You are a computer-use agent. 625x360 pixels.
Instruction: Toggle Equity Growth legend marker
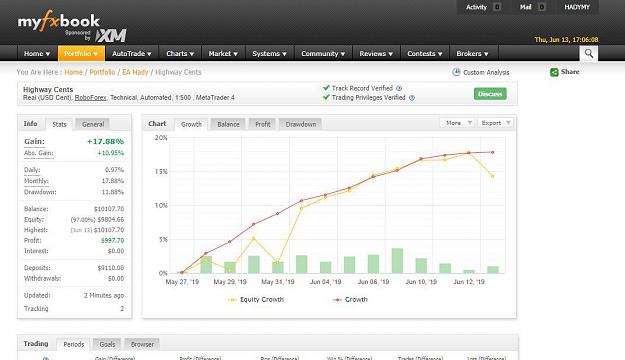point(232,300)
